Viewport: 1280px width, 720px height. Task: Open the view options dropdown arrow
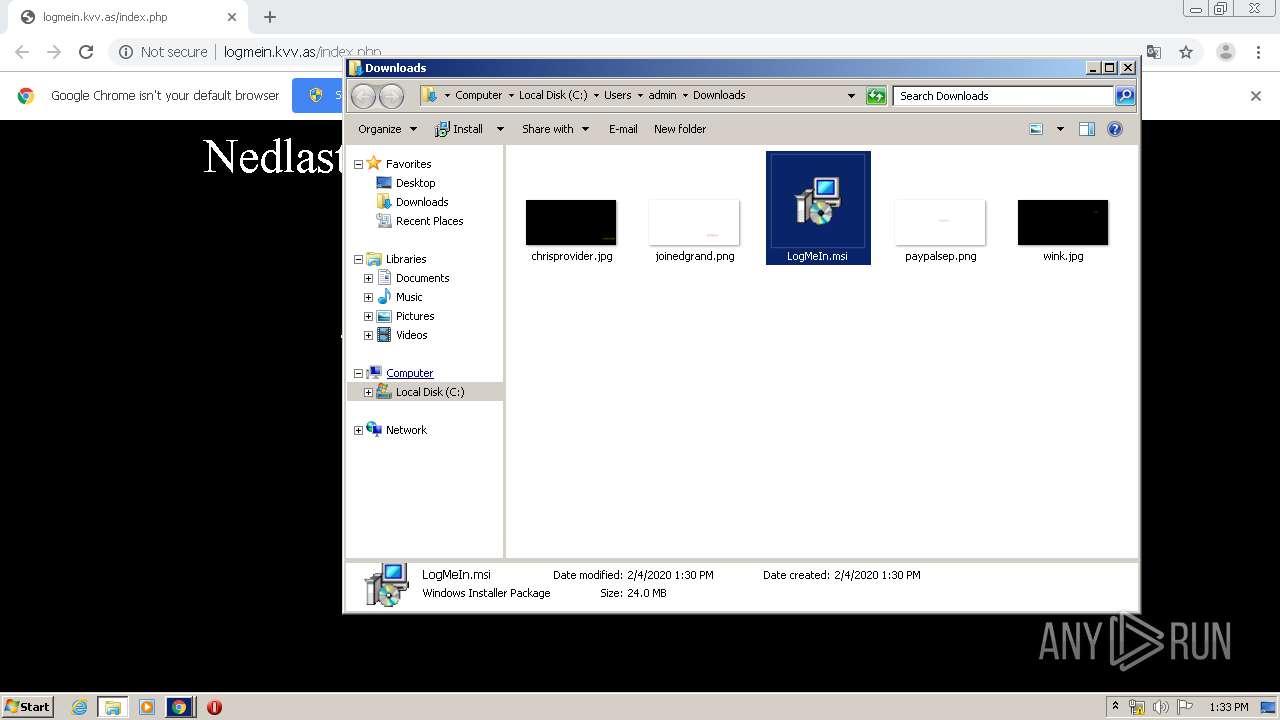click(1060, 129)
